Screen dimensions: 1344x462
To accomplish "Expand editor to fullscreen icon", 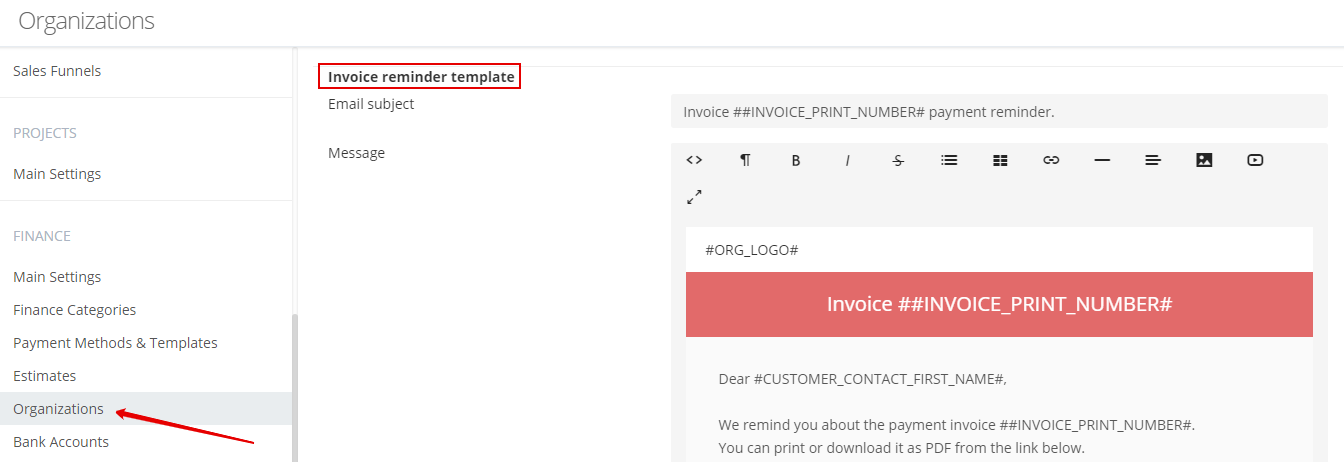I will click(x=694, y=197).
